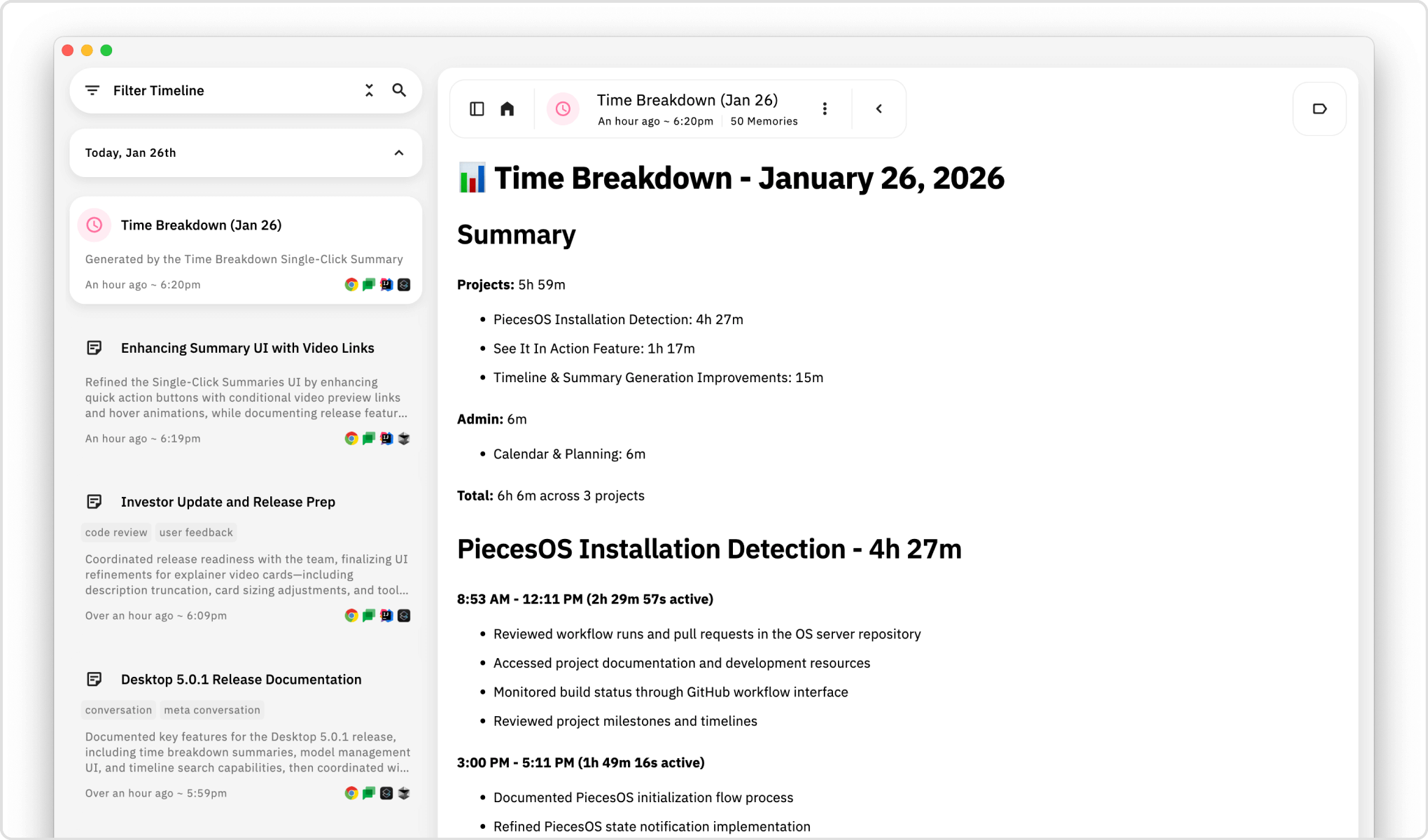Select the code review tag on Investor Update card

tap(115, 532)
